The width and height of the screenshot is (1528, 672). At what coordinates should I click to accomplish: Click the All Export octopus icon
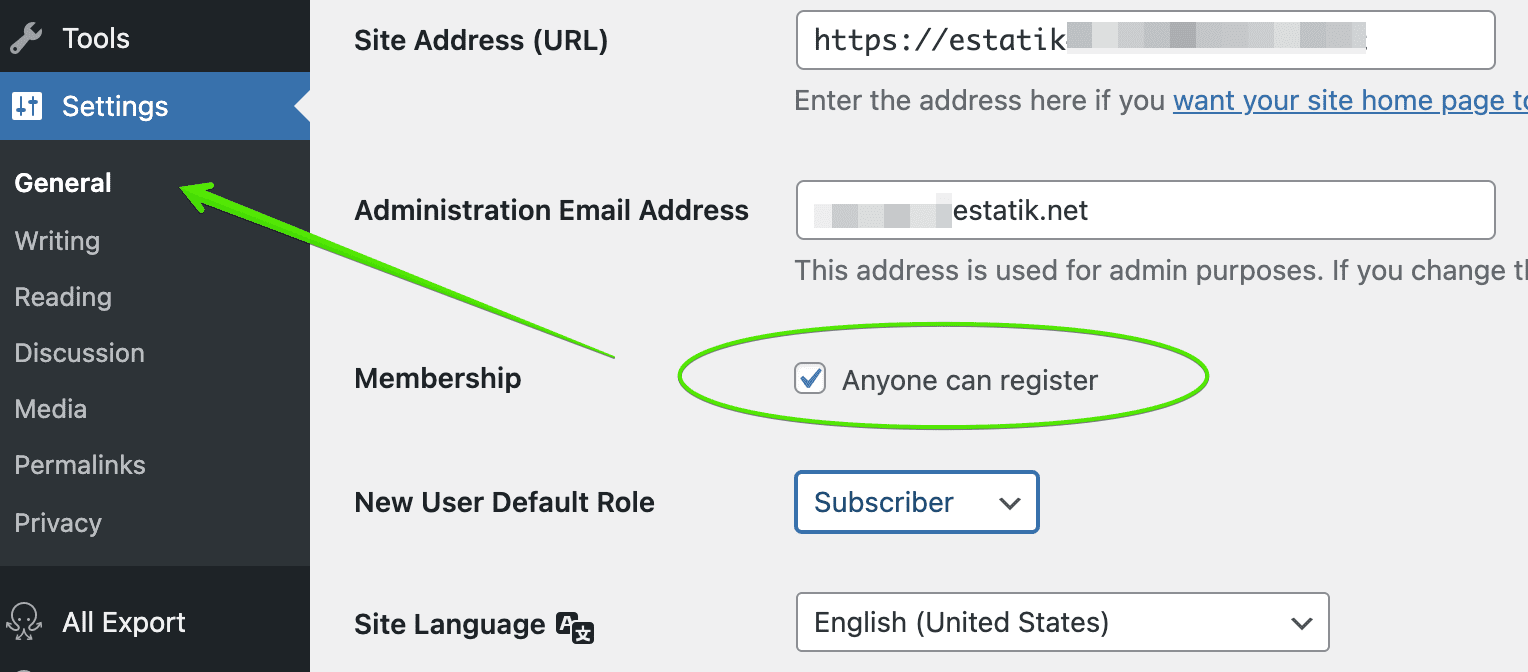tap(26, 622)
